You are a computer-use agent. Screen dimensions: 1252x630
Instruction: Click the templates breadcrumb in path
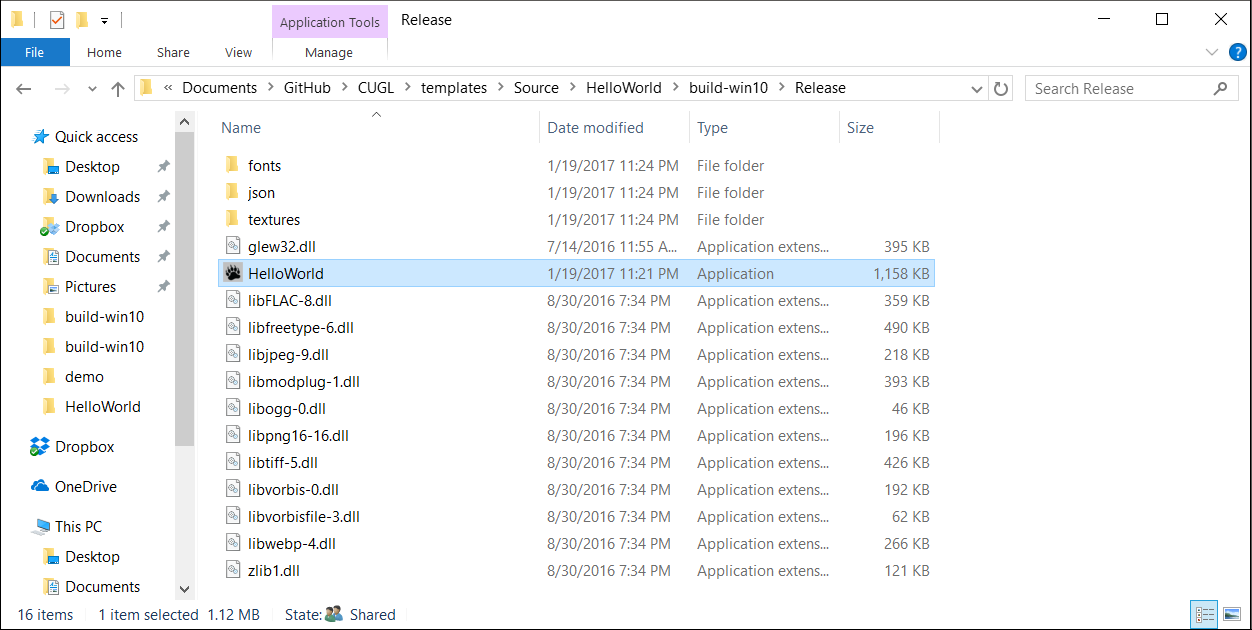[453, 88]
